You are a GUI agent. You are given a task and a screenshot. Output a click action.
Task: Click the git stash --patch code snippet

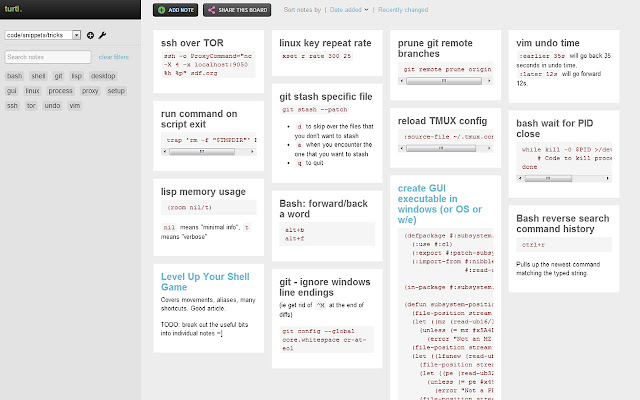pos(314,109)
